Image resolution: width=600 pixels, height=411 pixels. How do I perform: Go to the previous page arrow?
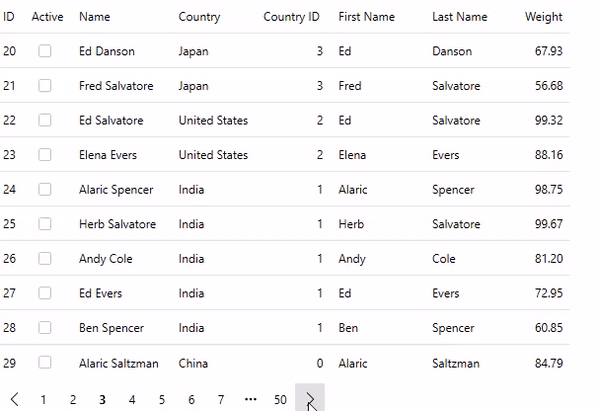14,399
